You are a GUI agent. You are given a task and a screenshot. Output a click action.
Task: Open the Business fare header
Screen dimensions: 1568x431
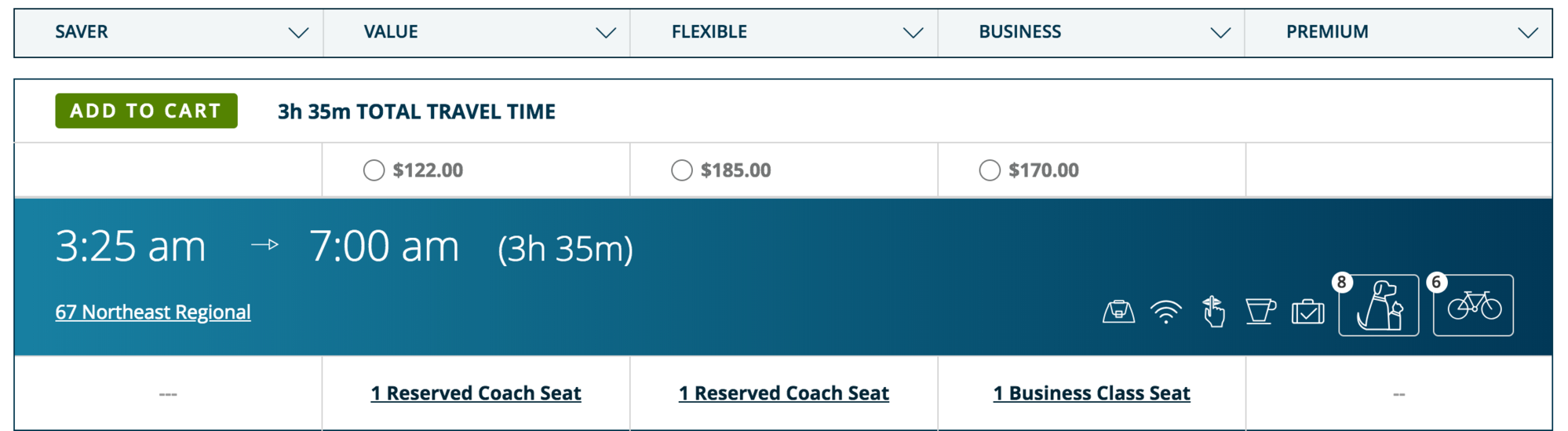[x=1091, y=33]
